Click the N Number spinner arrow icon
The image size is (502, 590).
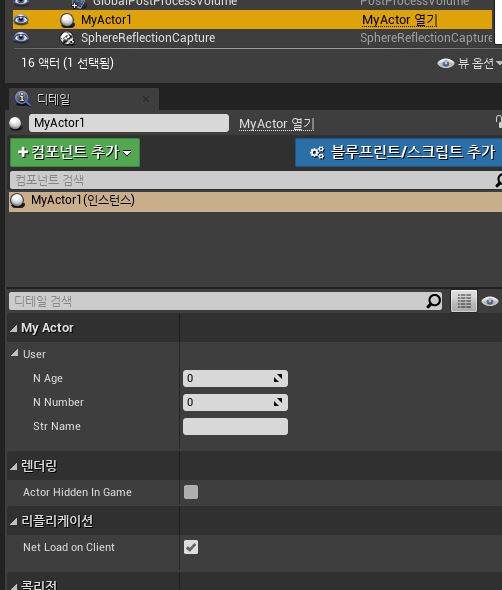click(x=278, y=402)
